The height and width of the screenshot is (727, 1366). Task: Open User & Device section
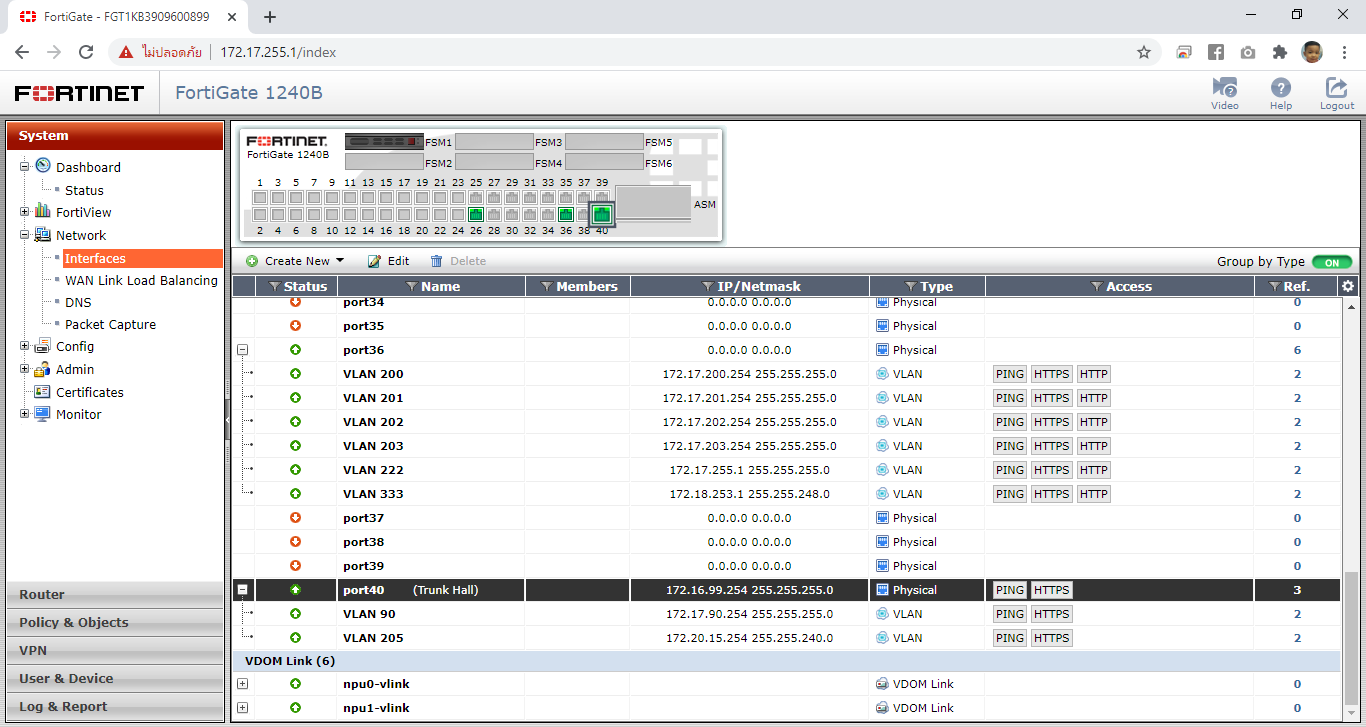(x=115, y=678)
